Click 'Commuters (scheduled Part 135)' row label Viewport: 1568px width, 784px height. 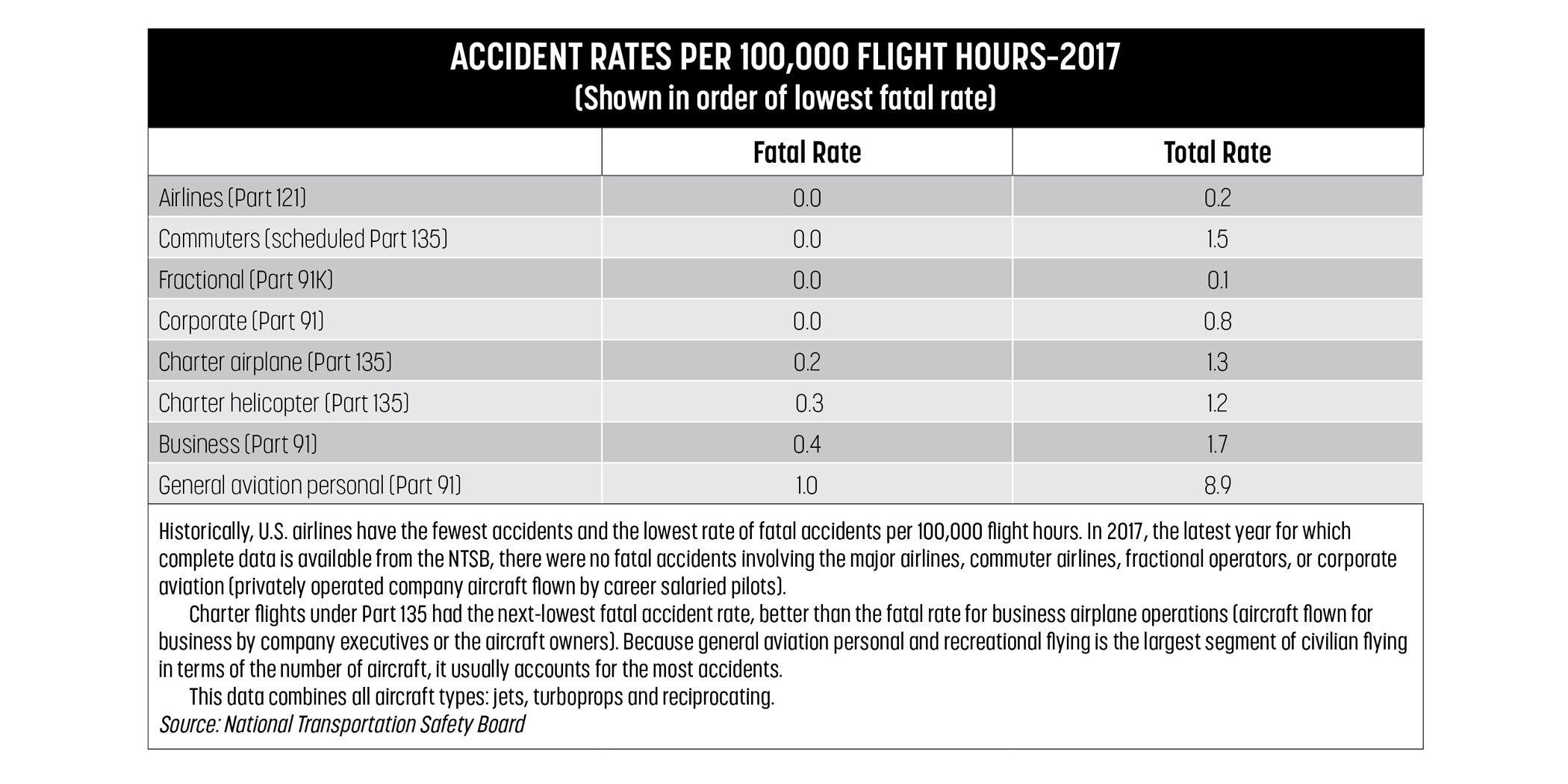(302, 239)
